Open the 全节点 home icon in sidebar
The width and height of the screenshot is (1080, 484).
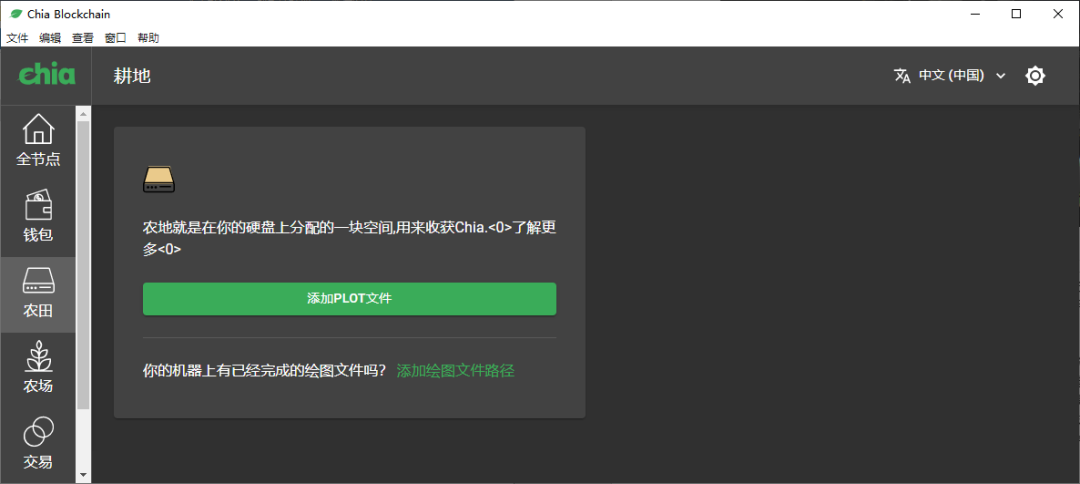(38, 130)
